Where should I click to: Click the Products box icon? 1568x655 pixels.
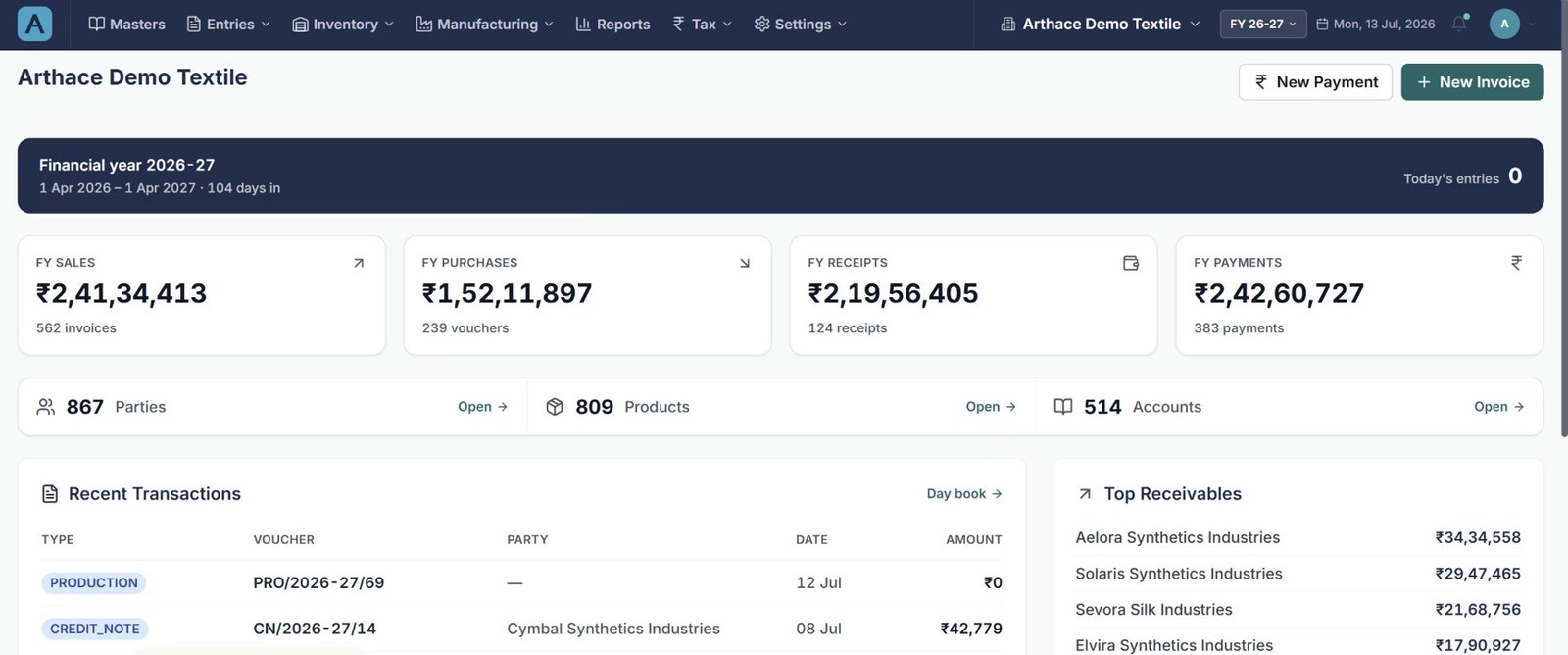[x=555, y=407]
